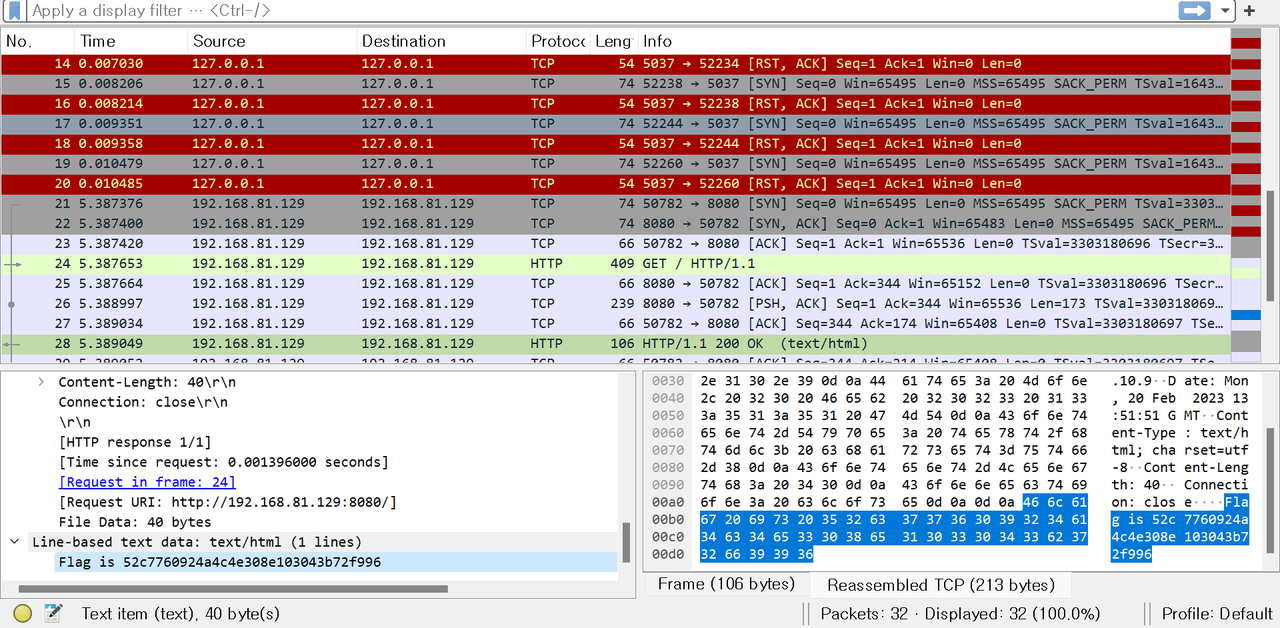Viewport: 1280px width, 628px height.
Task: Add a filter button with plus icon
Action: coord(1250,11)
